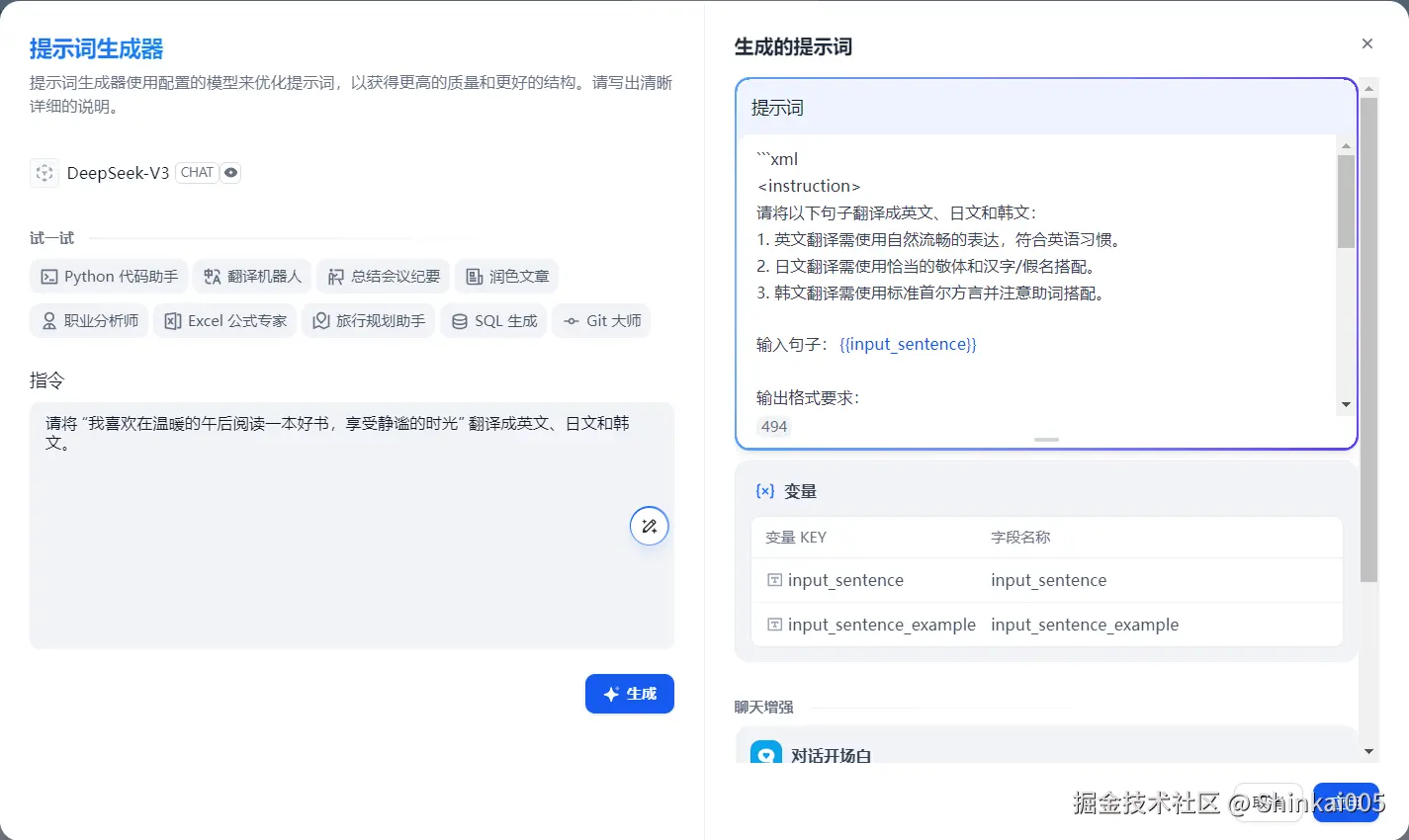Click the 取消 cancel button
1409x840 pixels.
(1268, 803)
